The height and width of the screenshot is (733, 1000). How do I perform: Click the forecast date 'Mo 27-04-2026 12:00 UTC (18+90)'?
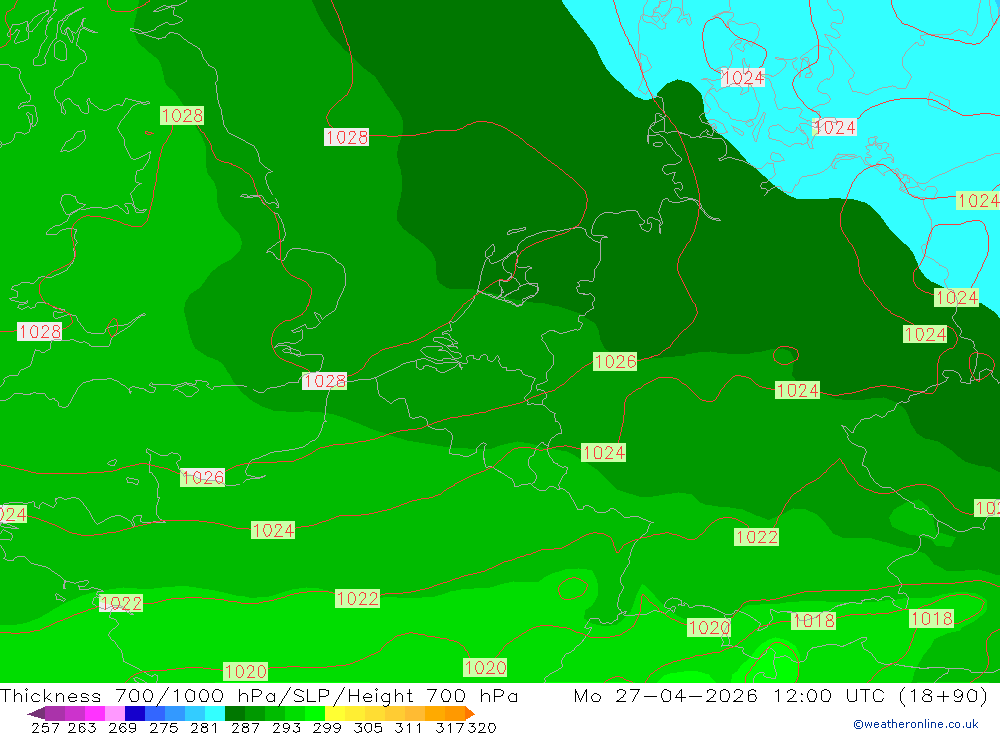point(781,695)
